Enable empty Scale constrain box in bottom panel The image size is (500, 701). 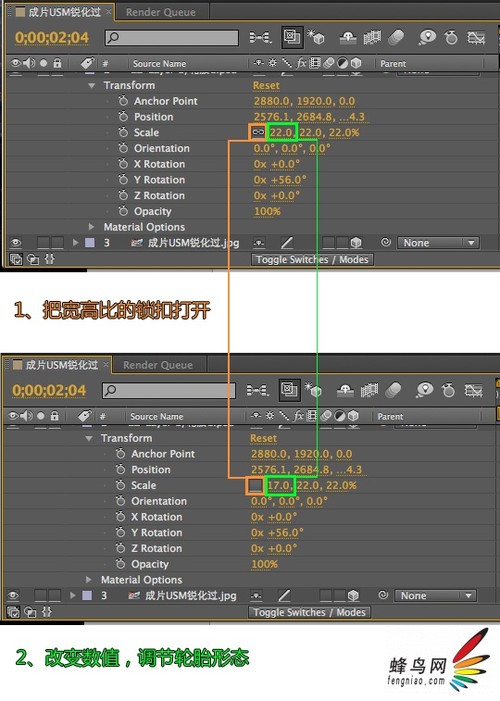pyautogui.click(x=255, y=485)
